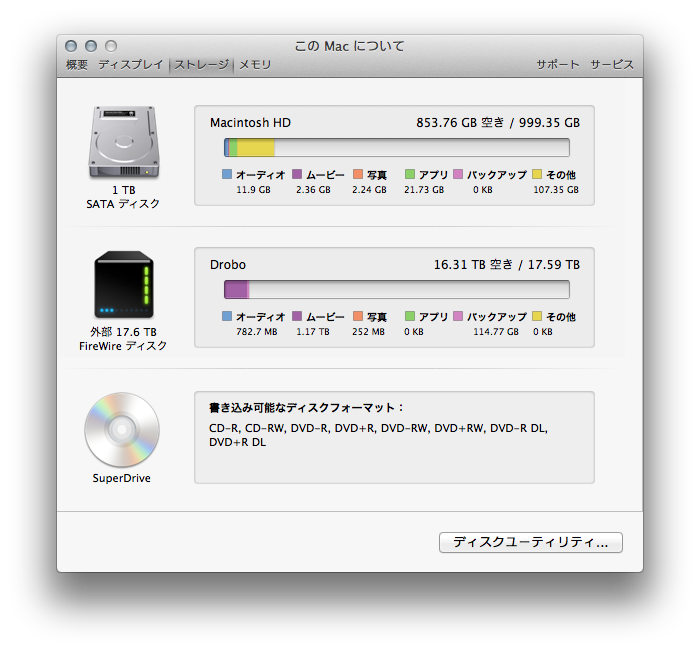Click the 1 TB SATA ディスク label

[x=123, y=197]
